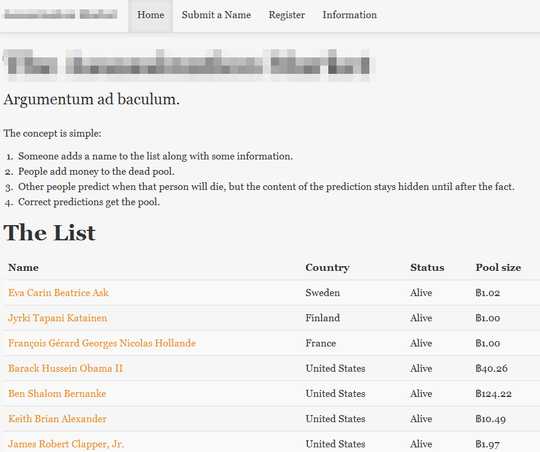The image size is (540, 452).
Task: Select Katainen's pool size 1.00
Action: [x=488, y=318]
